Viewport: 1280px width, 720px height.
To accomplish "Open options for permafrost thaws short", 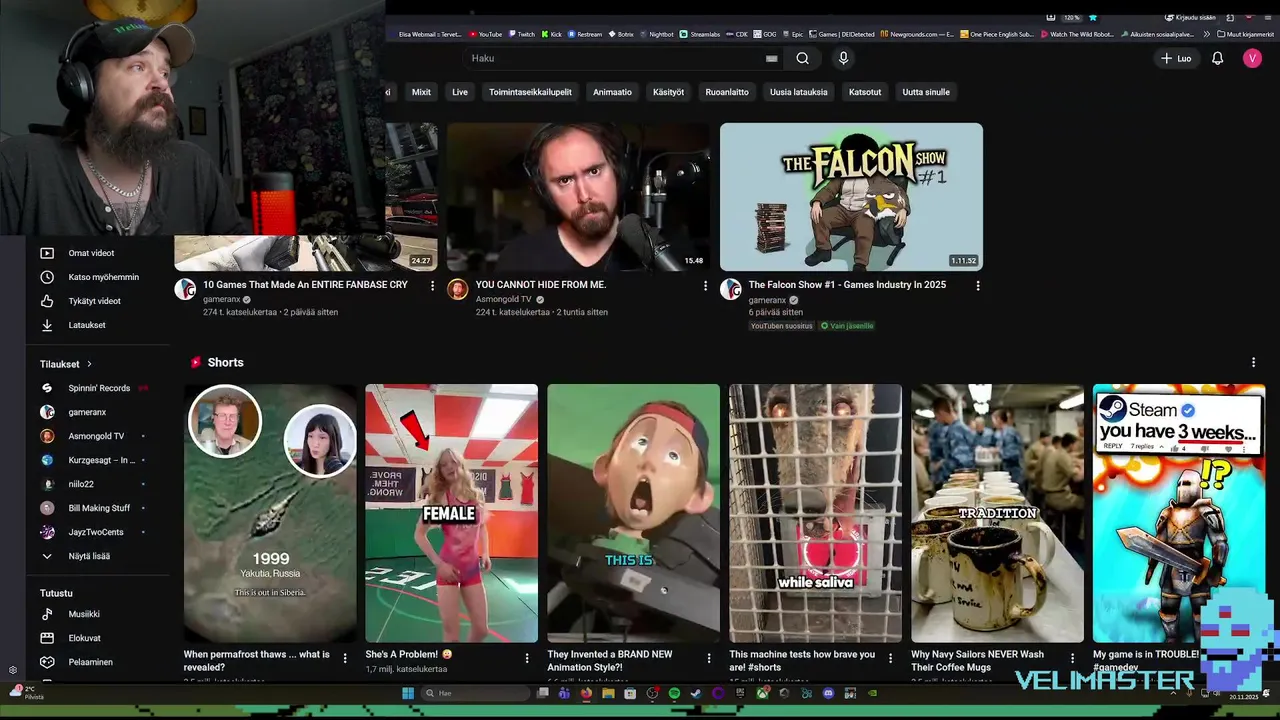I will point(345,658).
